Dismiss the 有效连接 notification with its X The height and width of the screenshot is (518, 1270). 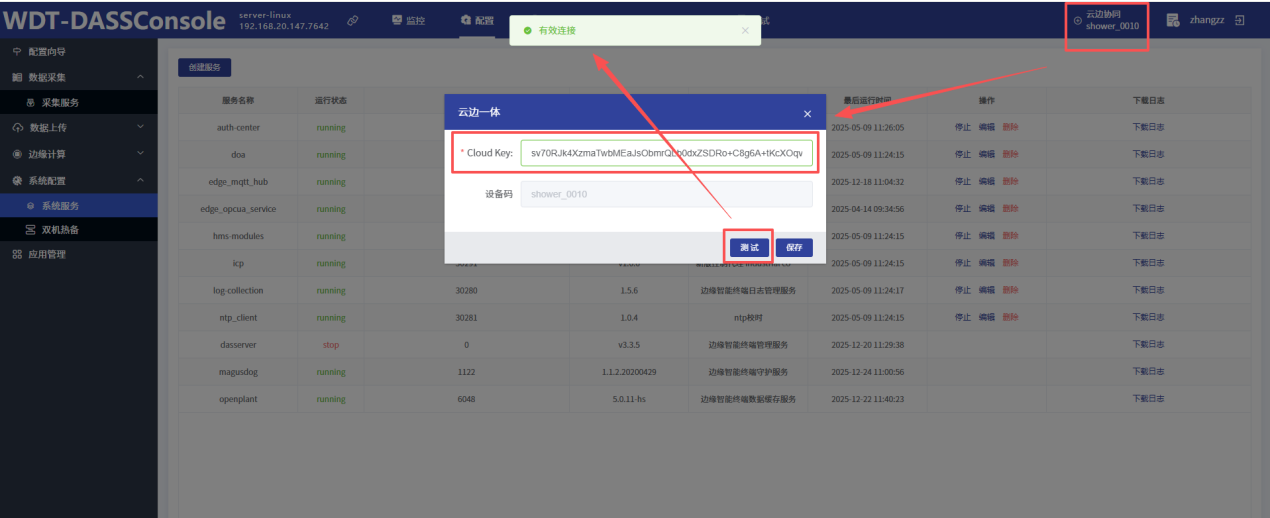click(745, 31)
